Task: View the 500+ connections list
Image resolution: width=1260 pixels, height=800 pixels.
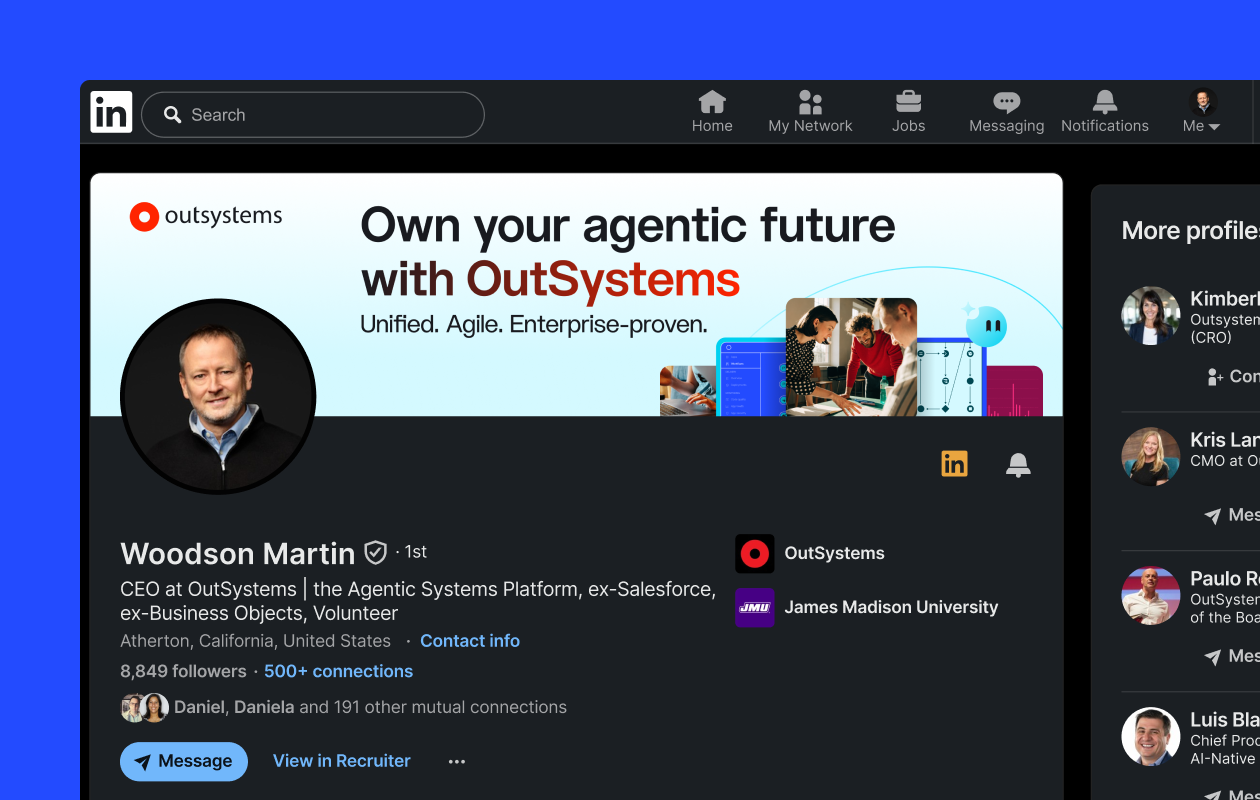Action: click(x=339, y=671)
